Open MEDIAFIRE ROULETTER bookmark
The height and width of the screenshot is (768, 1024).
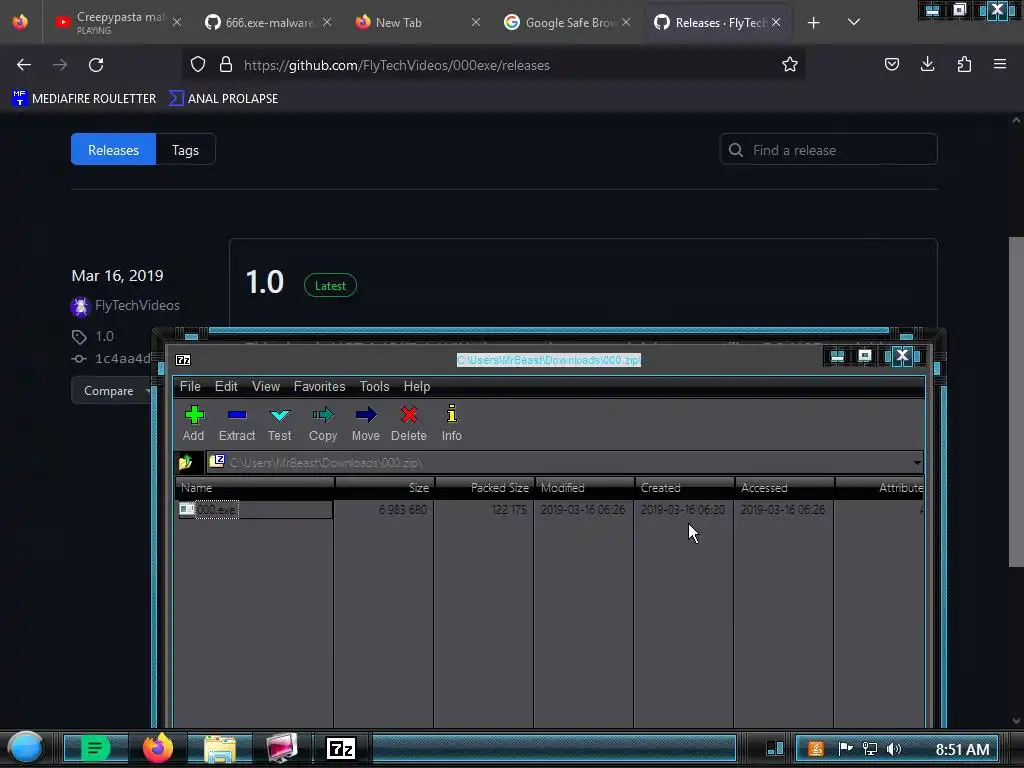[x=84, y=99]
